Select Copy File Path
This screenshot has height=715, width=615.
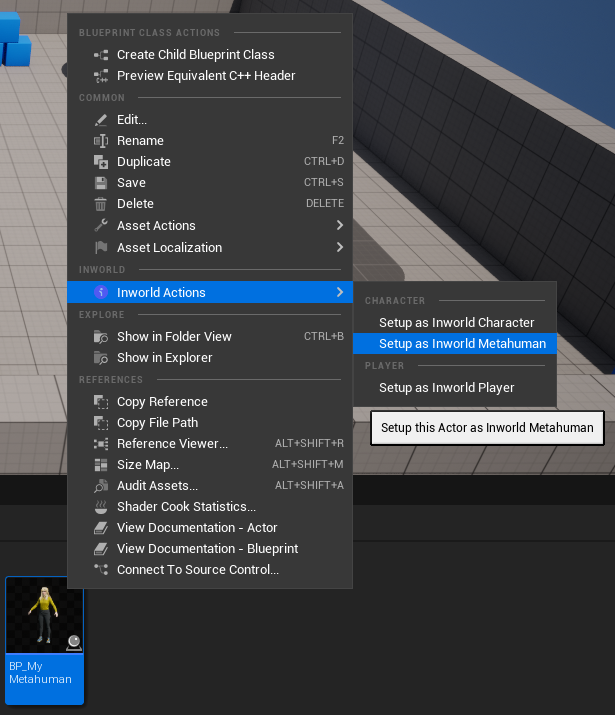click(210, 422)
